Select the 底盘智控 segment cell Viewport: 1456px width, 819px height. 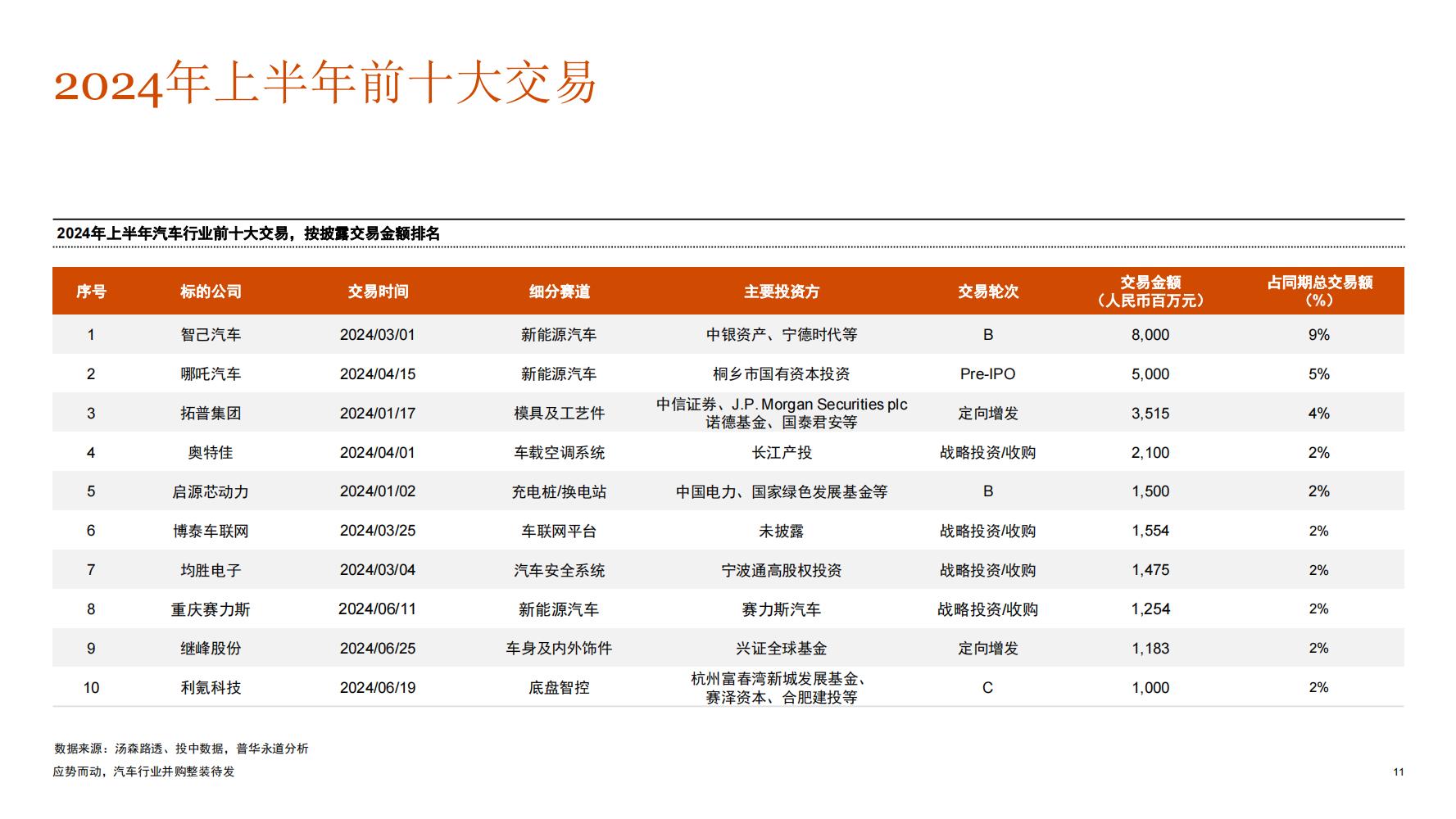click(x=559, y=688)
